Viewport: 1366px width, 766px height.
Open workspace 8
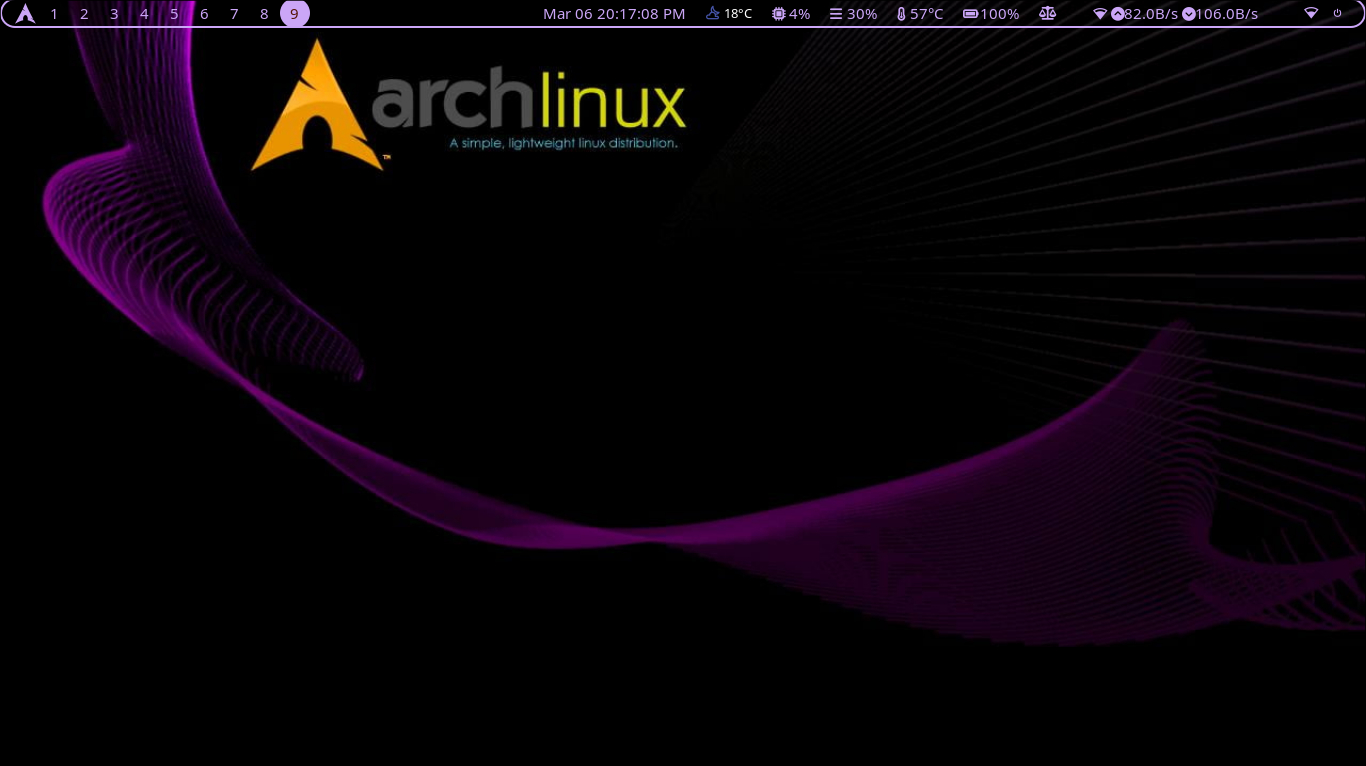(264, 14)
